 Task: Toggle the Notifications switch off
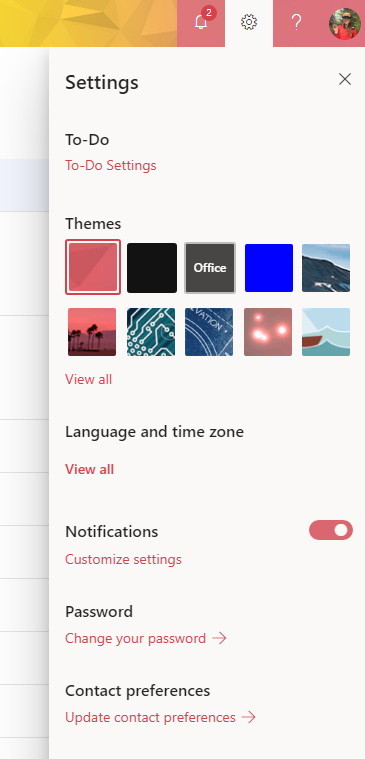click(331, 530)
